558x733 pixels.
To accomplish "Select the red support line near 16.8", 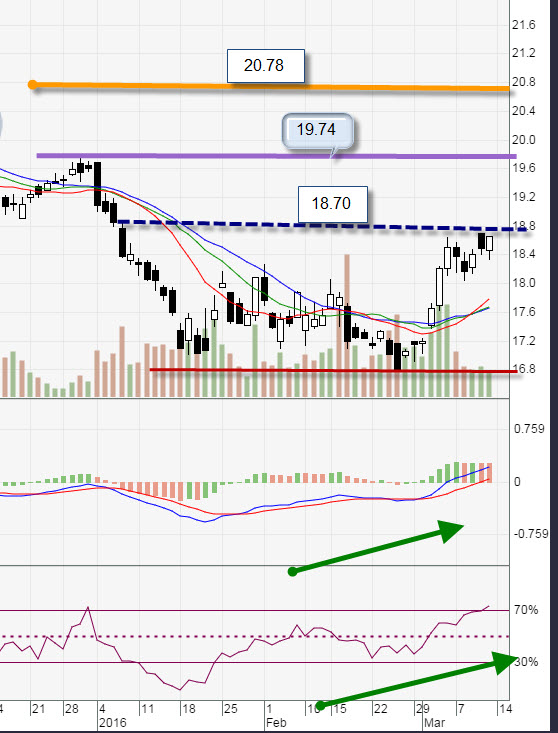I will click(334, 371).
